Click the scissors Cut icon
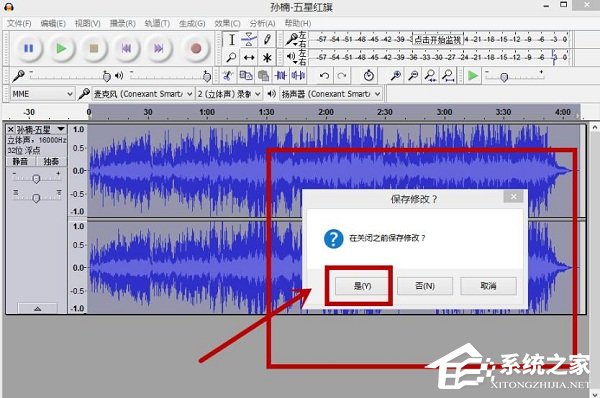 click(228, 75)
